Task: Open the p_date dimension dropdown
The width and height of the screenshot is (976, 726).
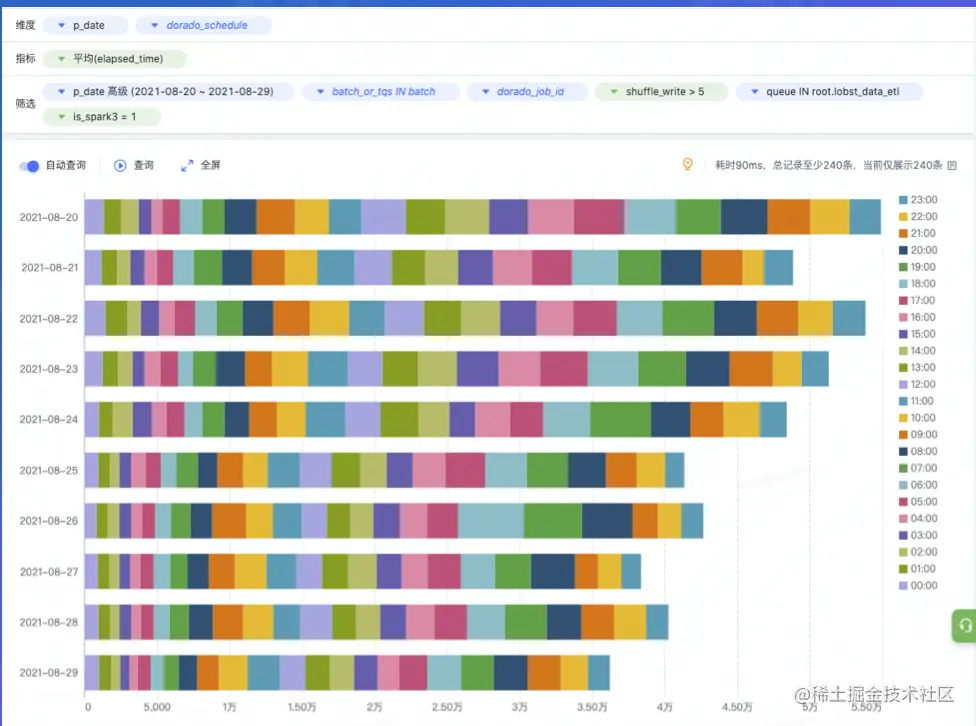Action: (86, 26)
